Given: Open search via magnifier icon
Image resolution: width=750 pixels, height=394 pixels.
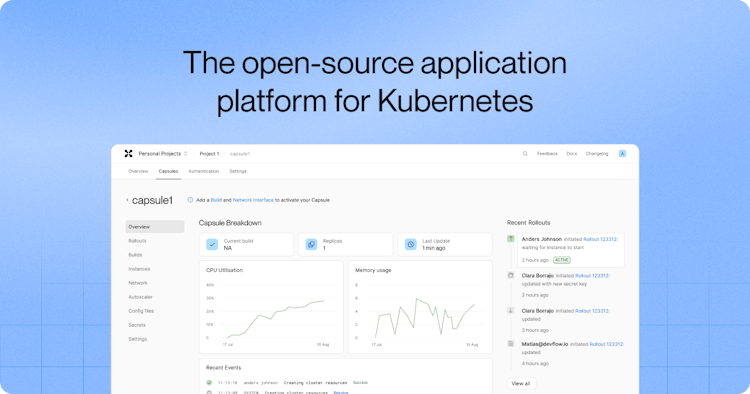Looking at the screenshot, I should click(525, 153).
